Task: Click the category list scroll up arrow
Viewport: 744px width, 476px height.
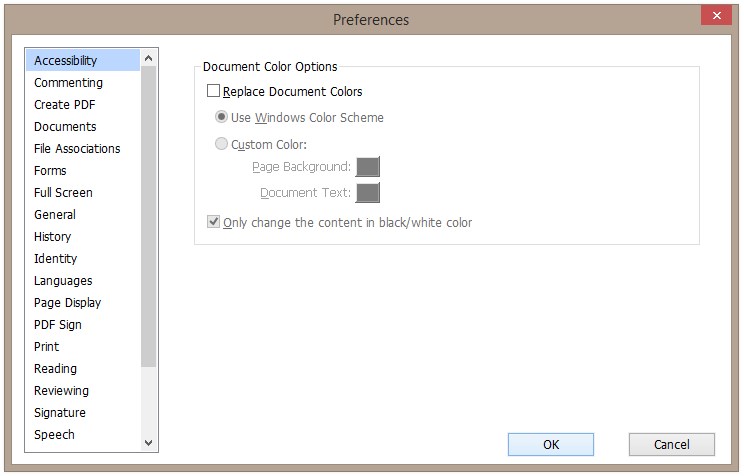Action: (149, 58)
